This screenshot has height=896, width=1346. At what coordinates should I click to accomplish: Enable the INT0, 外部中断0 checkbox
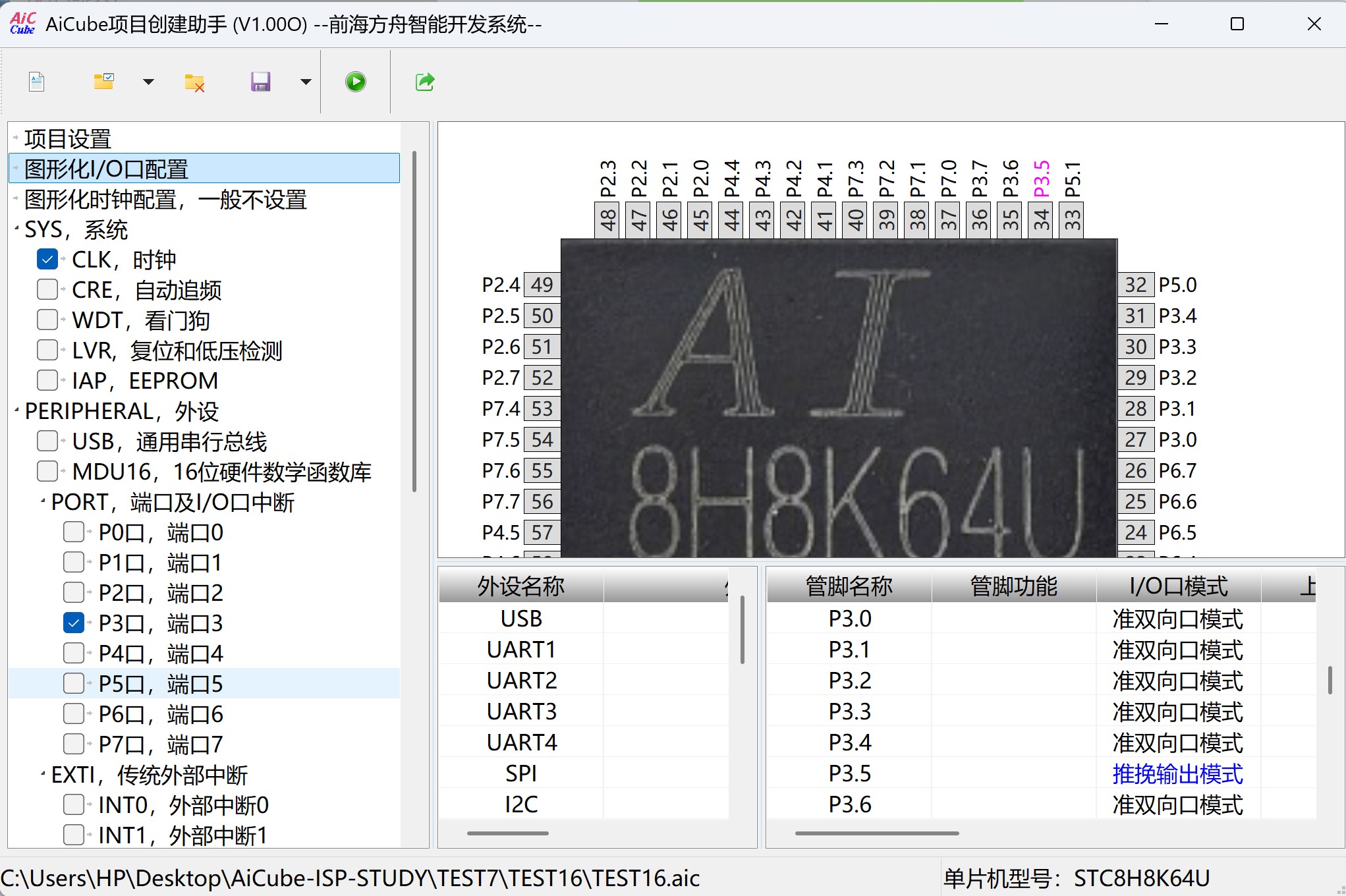pos(74,805)
